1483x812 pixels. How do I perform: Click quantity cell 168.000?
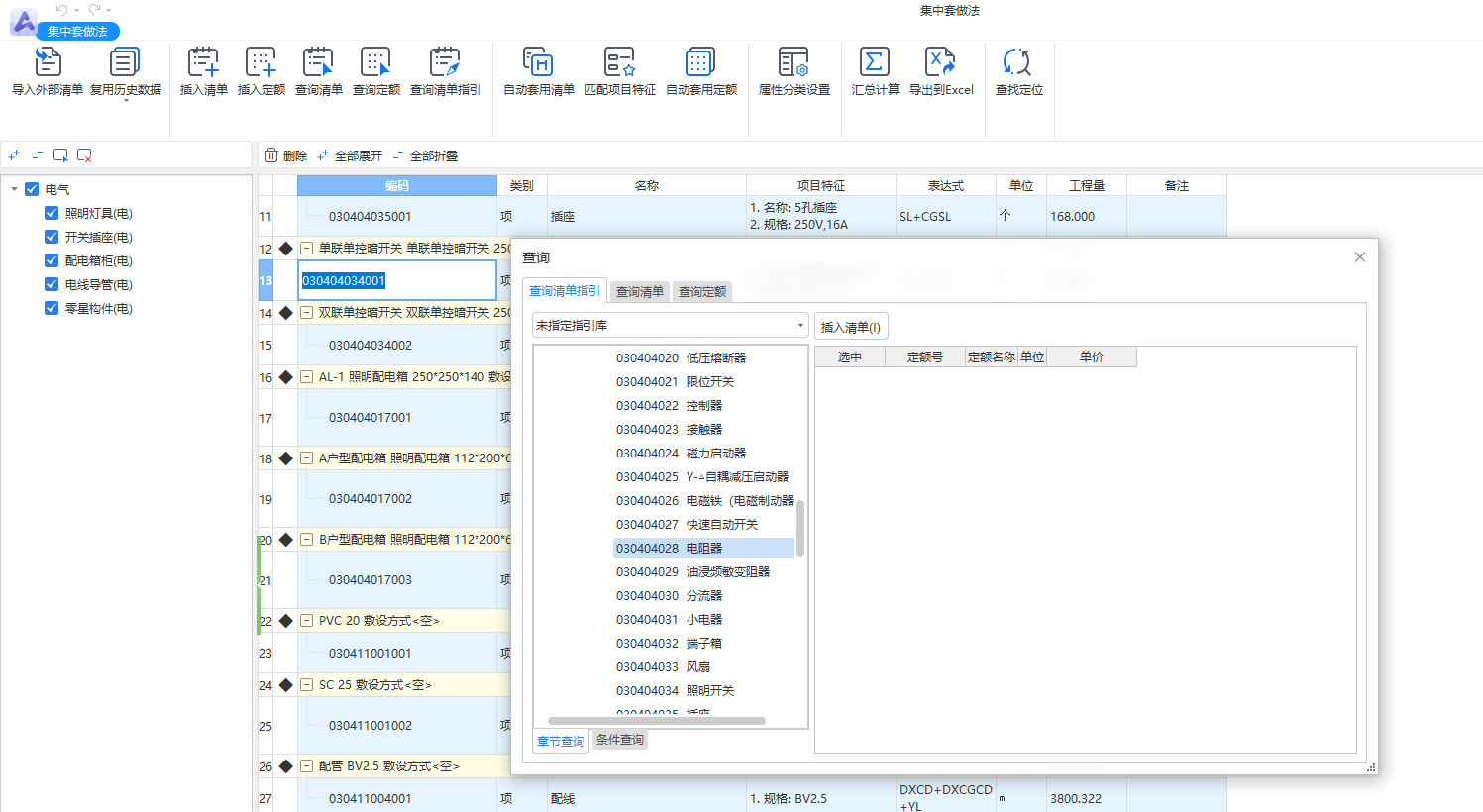[1087, 216]
